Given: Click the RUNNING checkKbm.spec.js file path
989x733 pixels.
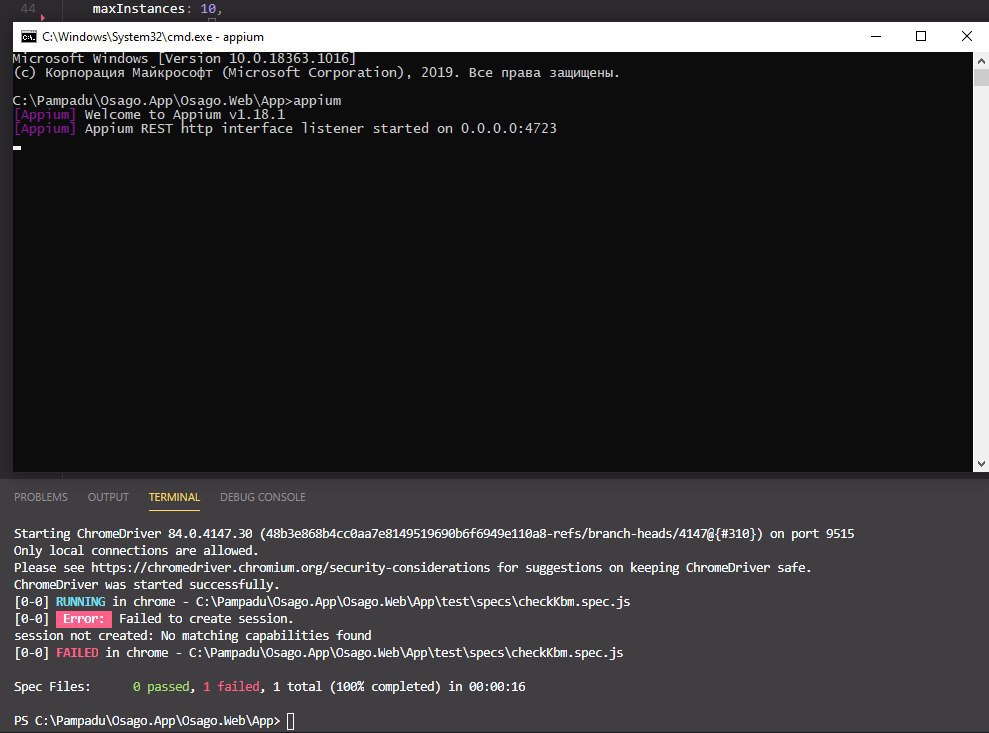Looking at the screenshot, I should [413, 602].
